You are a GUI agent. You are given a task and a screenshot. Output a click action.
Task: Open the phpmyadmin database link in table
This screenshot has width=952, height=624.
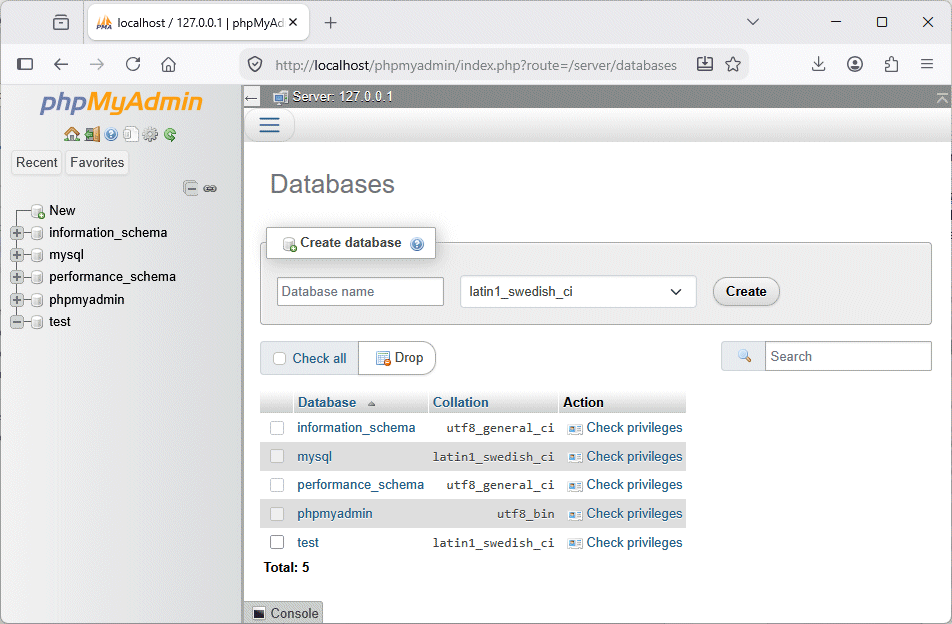click(x=335, y=514)
